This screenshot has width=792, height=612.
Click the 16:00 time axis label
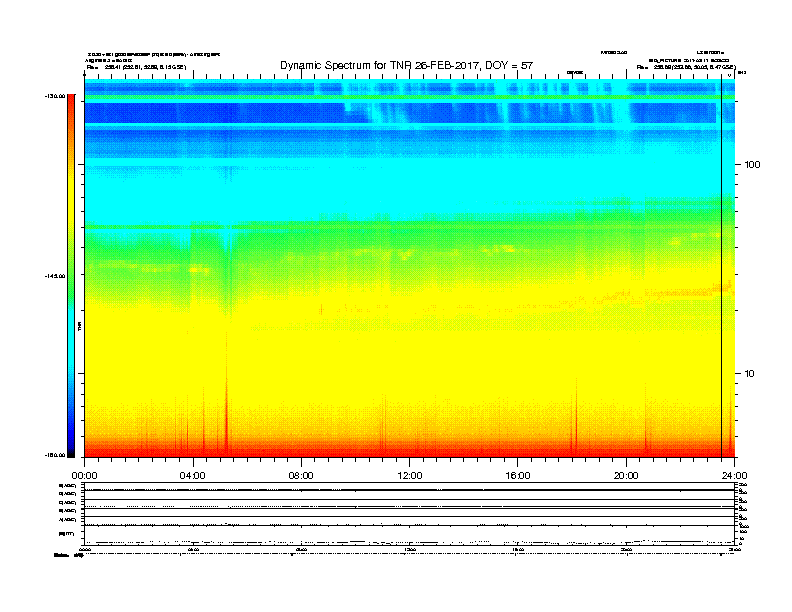click(517, 475)
